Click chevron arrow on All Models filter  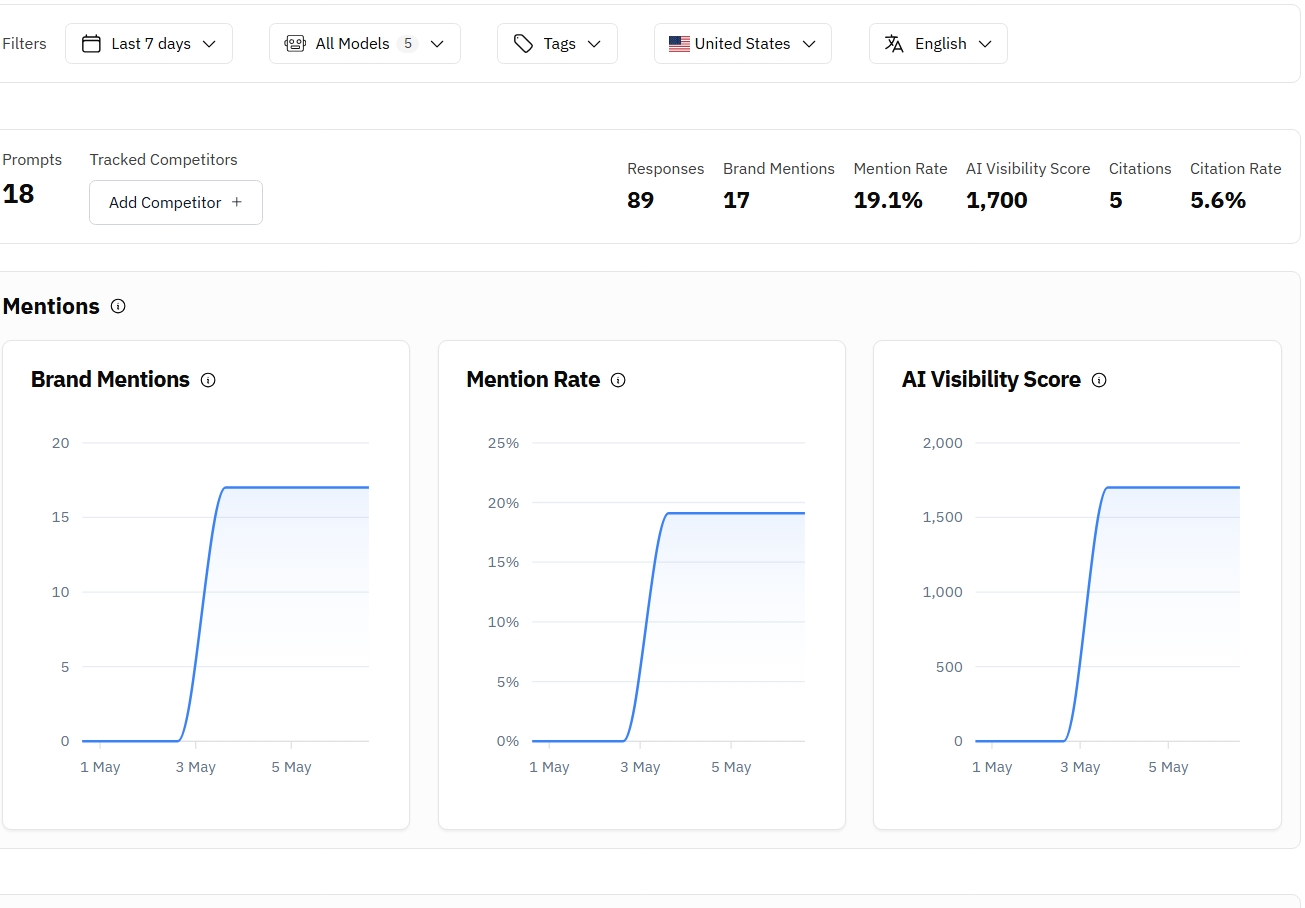click(x=437, y=44)
